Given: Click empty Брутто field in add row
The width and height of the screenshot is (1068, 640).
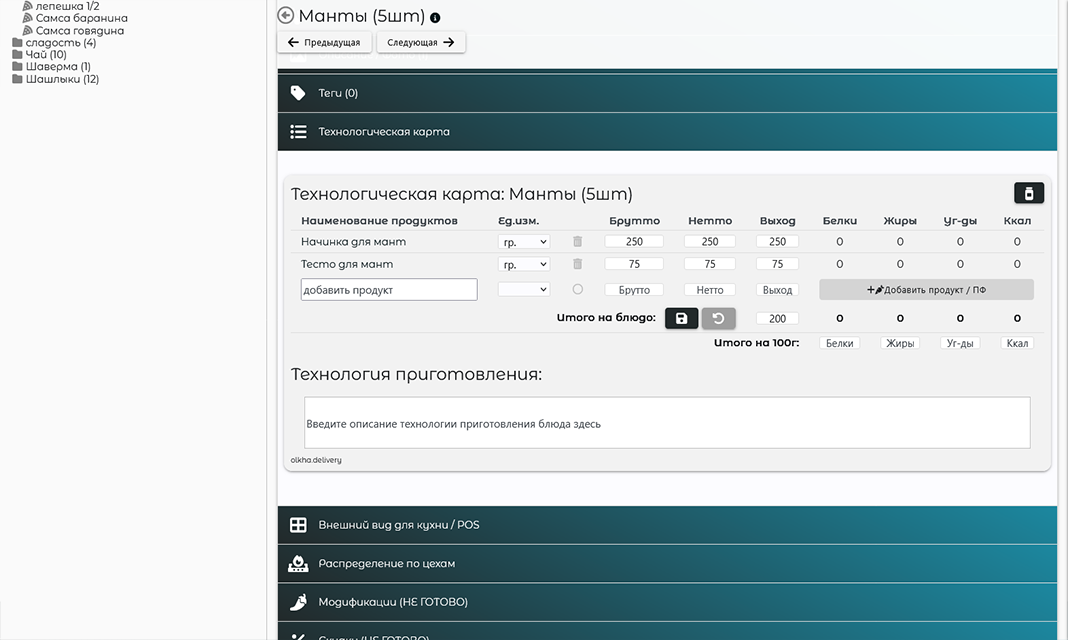Looking at the screenshot, I should point(634,290).
